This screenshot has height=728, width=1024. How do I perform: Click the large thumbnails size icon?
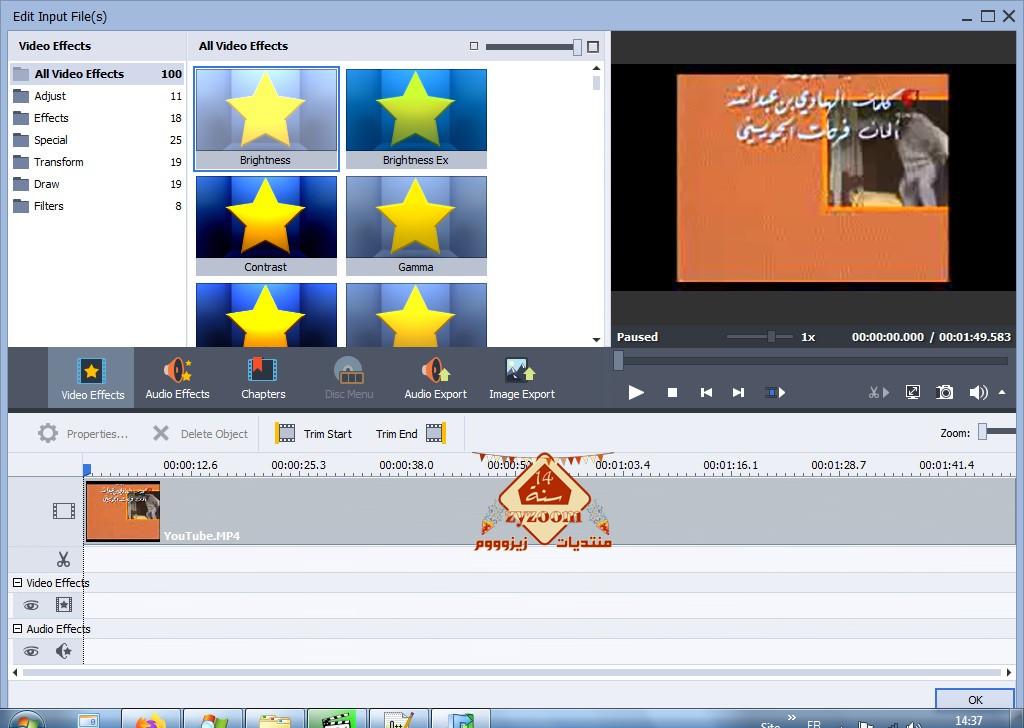click(593, 46)
